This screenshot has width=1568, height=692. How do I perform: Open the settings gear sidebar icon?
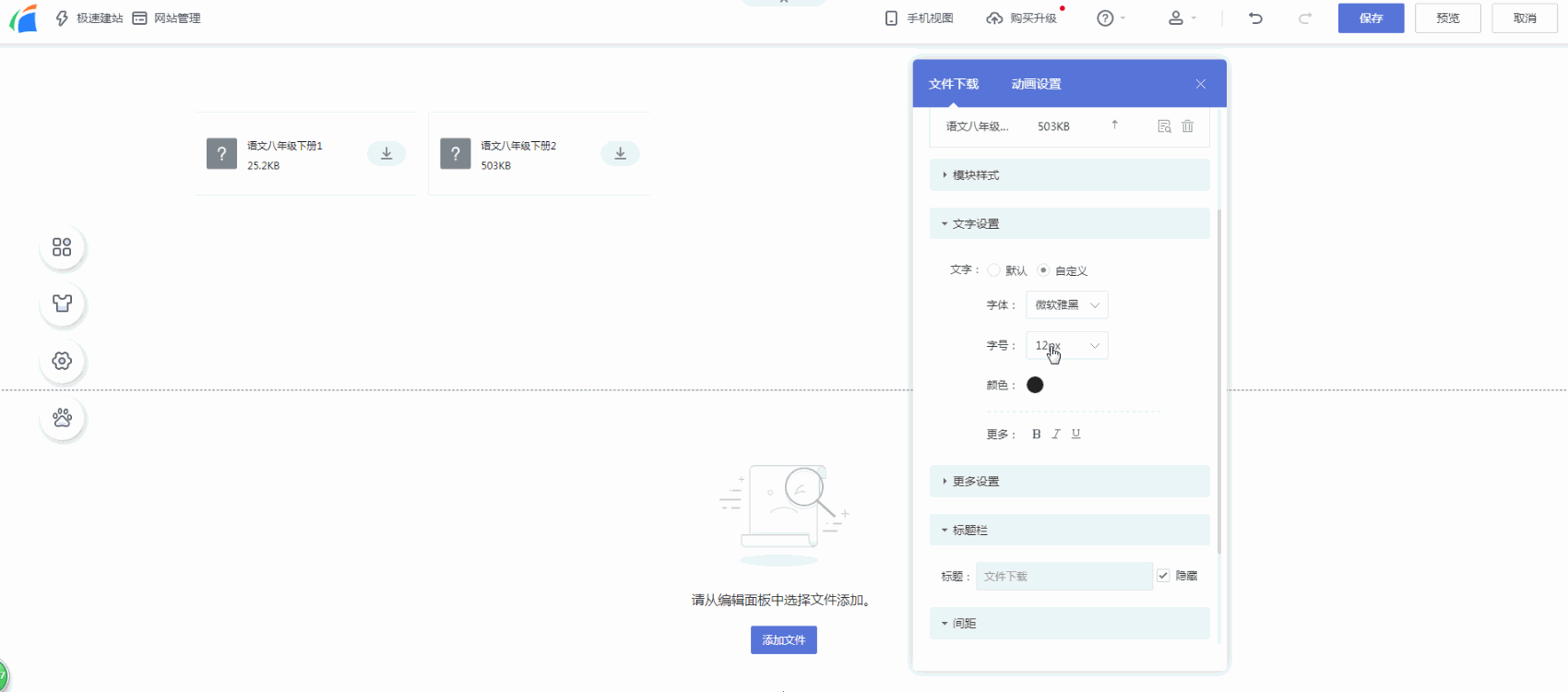click(x=62, y=361)
